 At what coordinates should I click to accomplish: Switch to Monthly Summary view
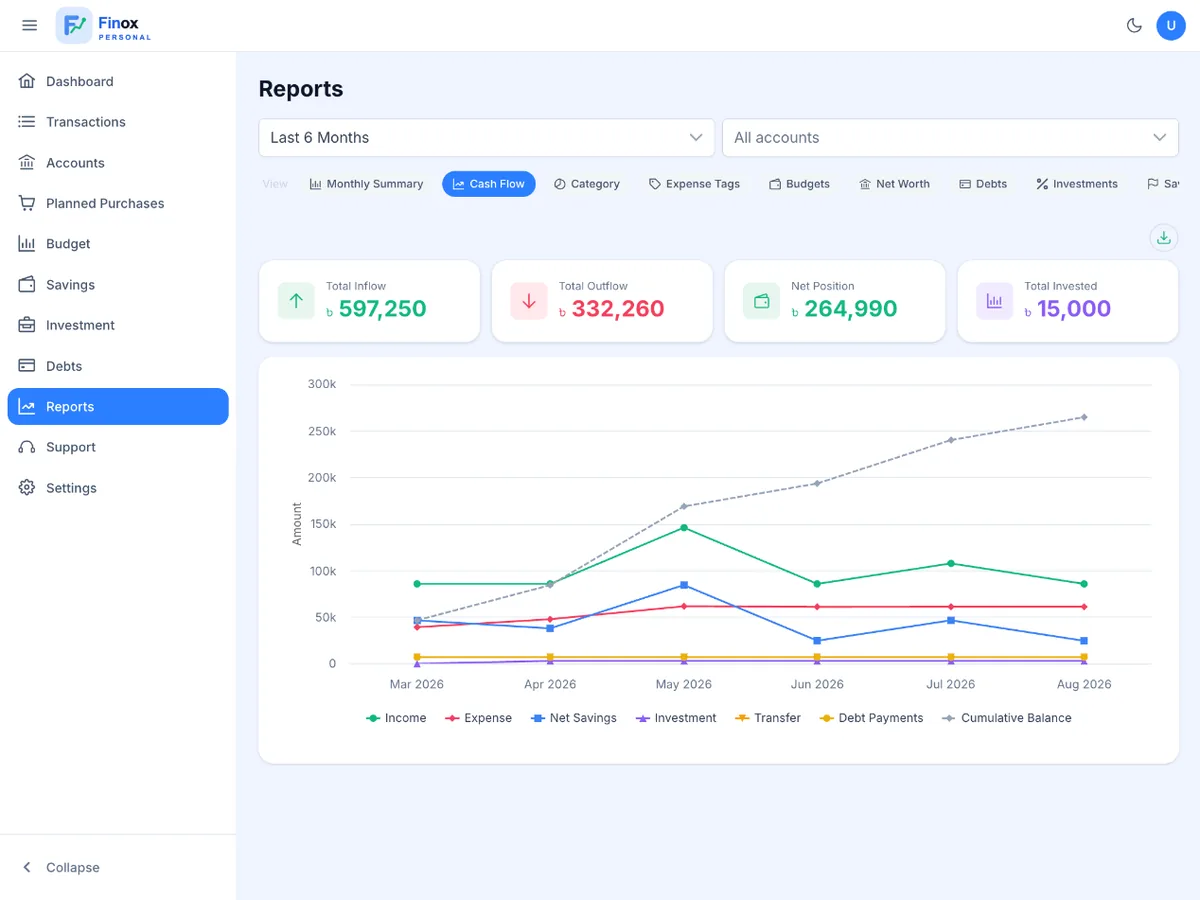point(366,184)
